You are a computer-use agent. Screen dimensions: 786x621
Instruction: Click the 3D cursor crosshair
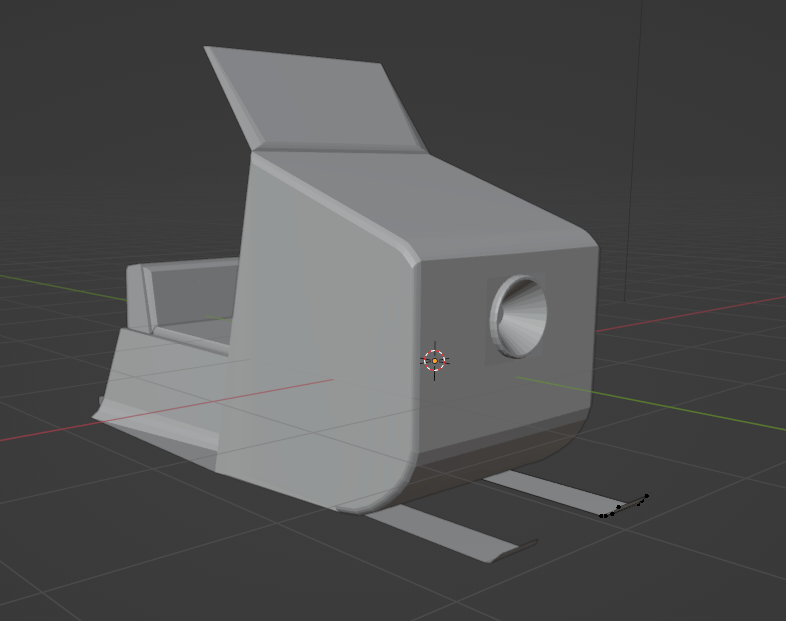(x=434, y=361)
